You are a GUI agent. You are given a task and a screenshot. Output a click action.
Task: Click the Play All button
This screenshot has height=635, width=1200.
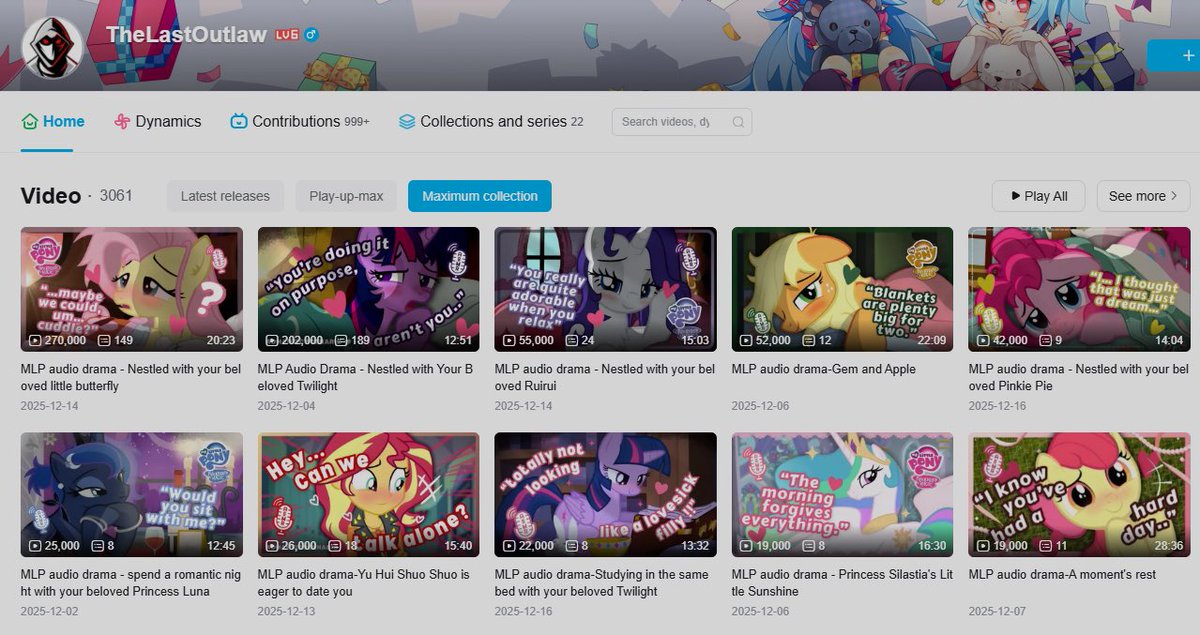pos(1038,196)
